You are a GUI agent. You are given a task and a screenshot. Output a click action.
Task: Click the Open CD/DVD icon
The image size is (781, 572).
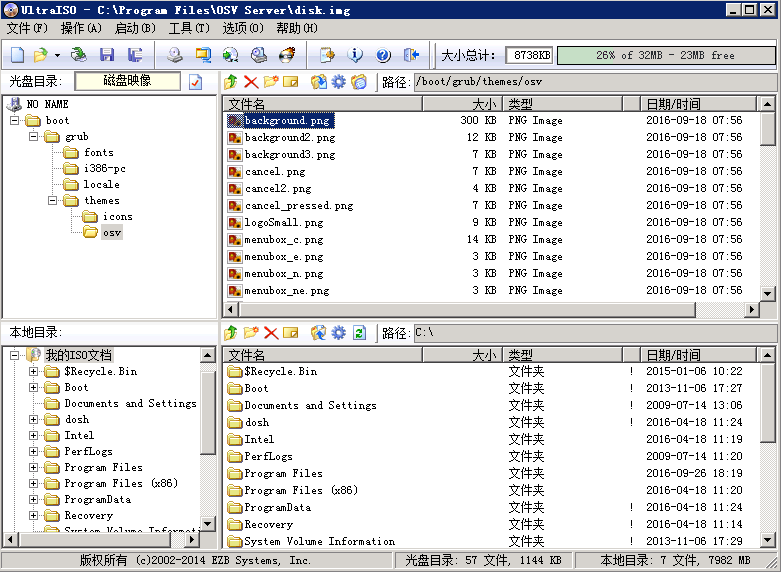[78, 55]
